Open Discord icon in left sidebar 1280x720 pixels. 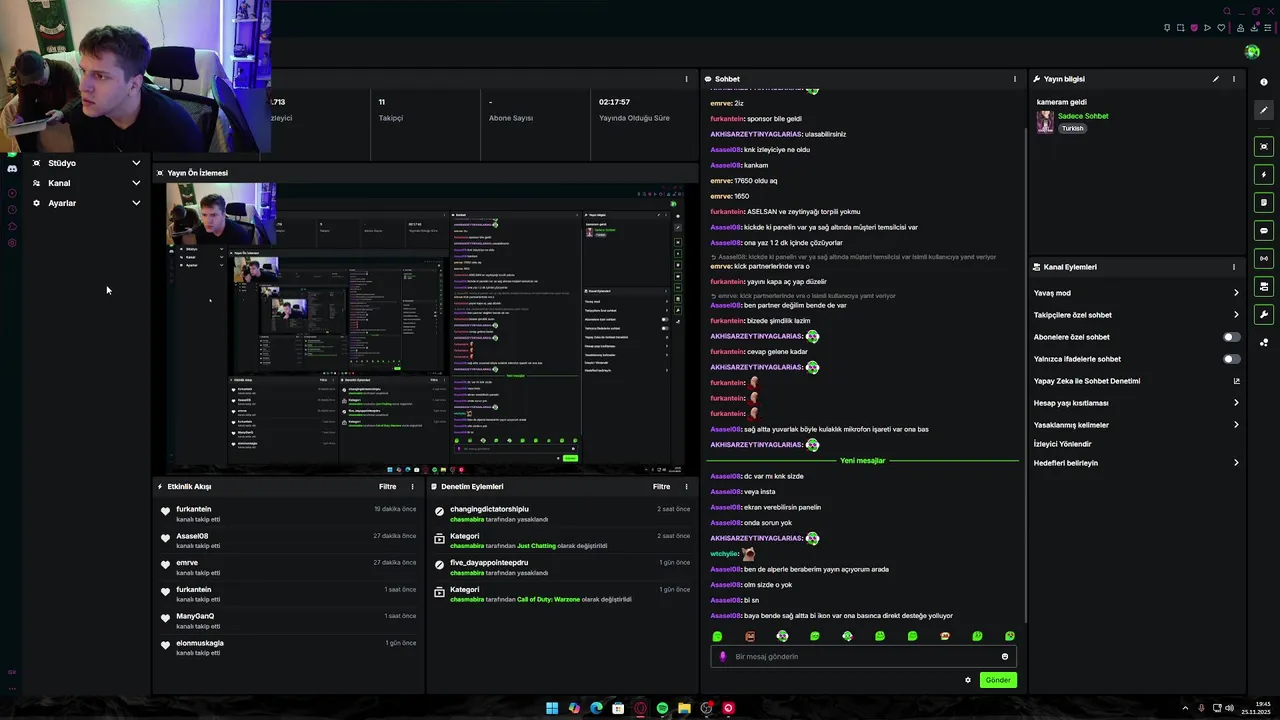[12, 169]
